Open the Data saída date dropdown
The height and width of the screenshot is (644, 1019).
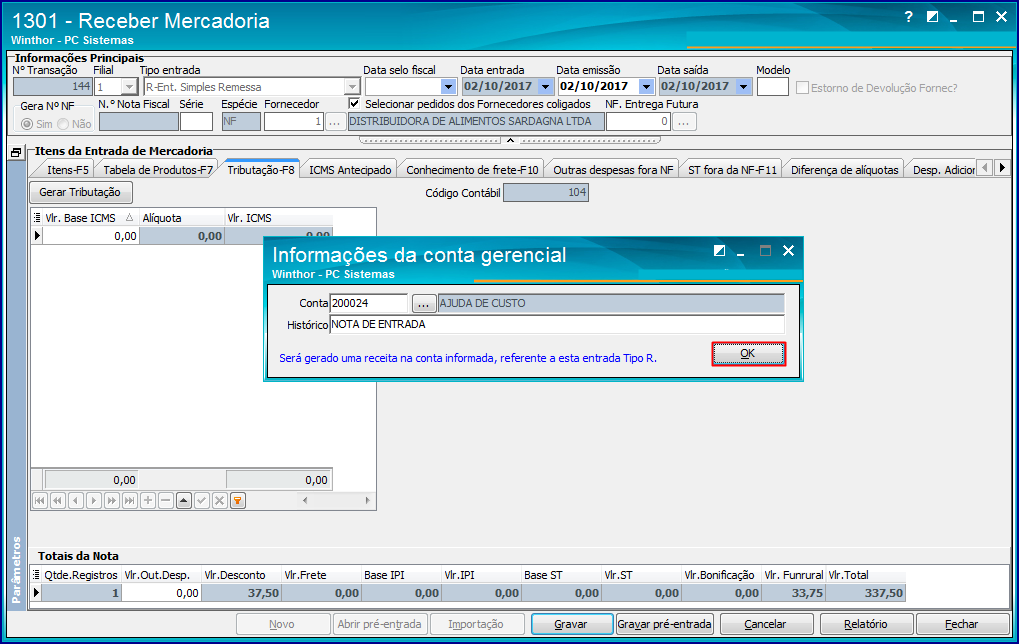tap(744, 86)
